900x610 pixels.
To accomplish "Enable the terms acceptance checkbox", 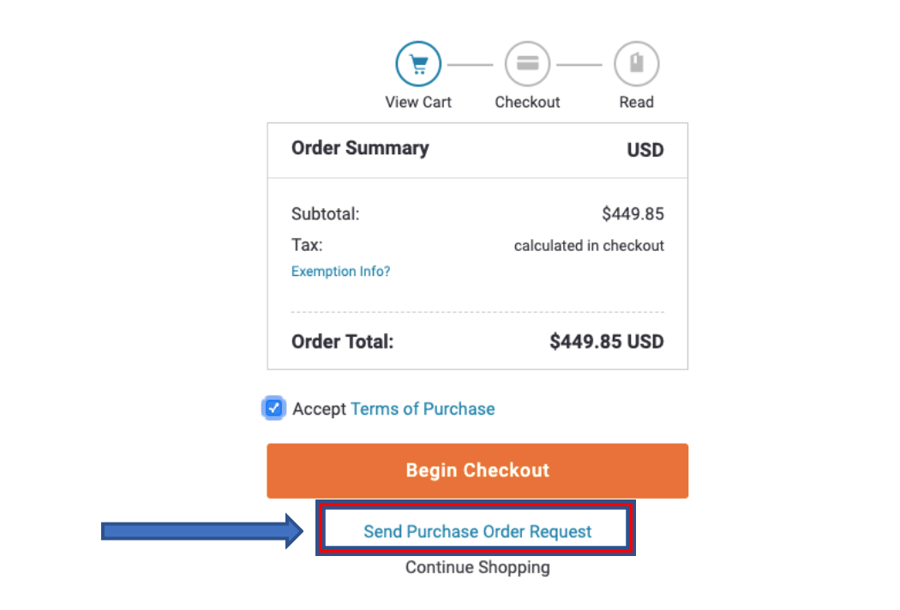I will tap(273, 408).
